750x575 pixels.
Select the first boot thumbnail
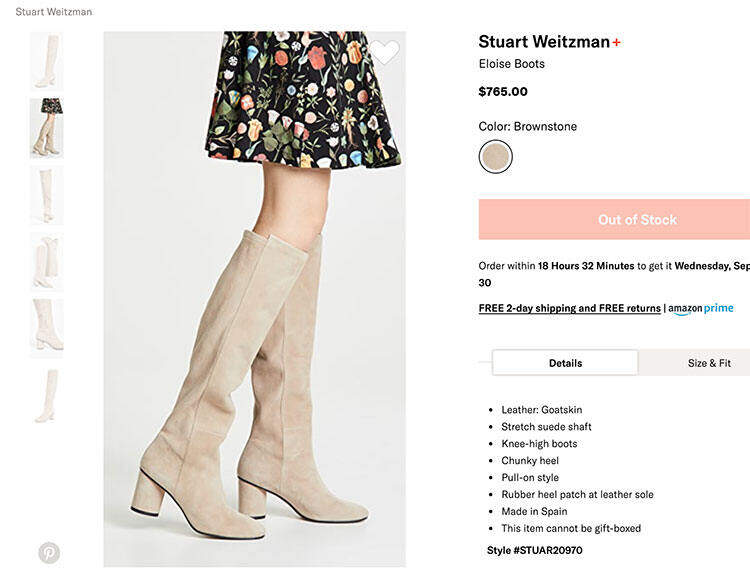46,62
